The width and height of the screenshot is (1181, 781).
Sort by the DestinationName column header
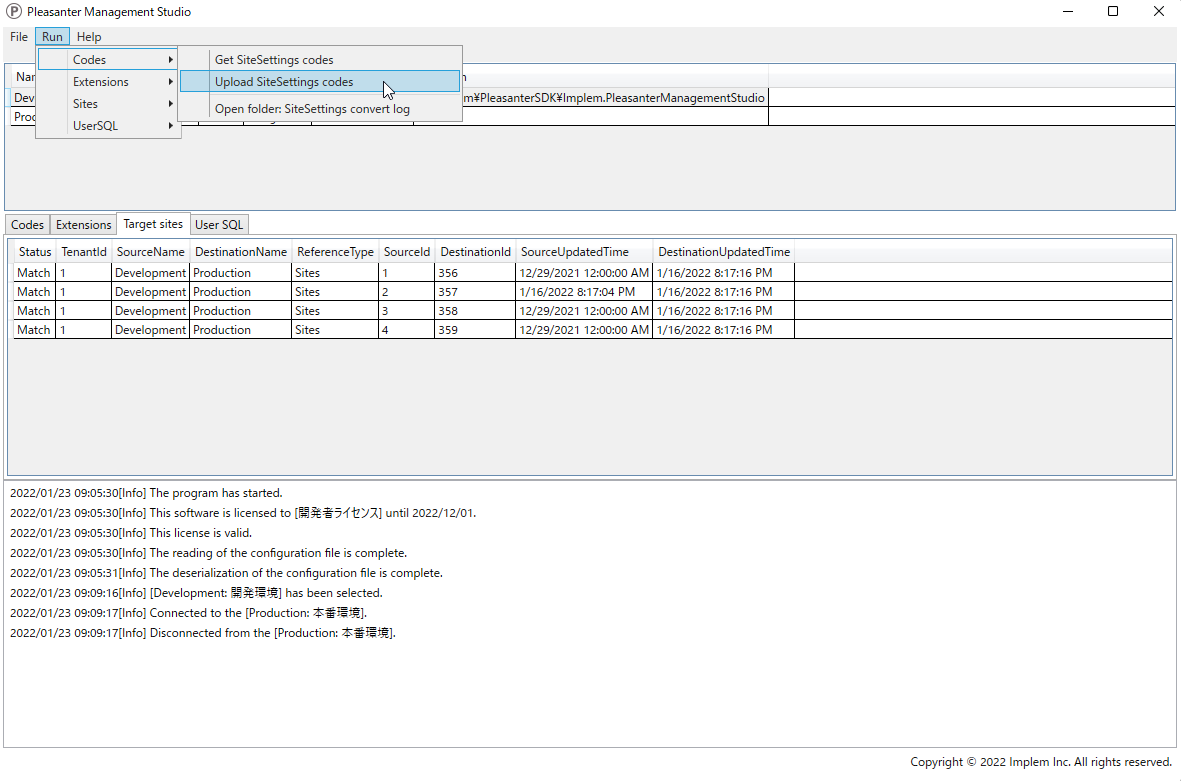[241, 252]
